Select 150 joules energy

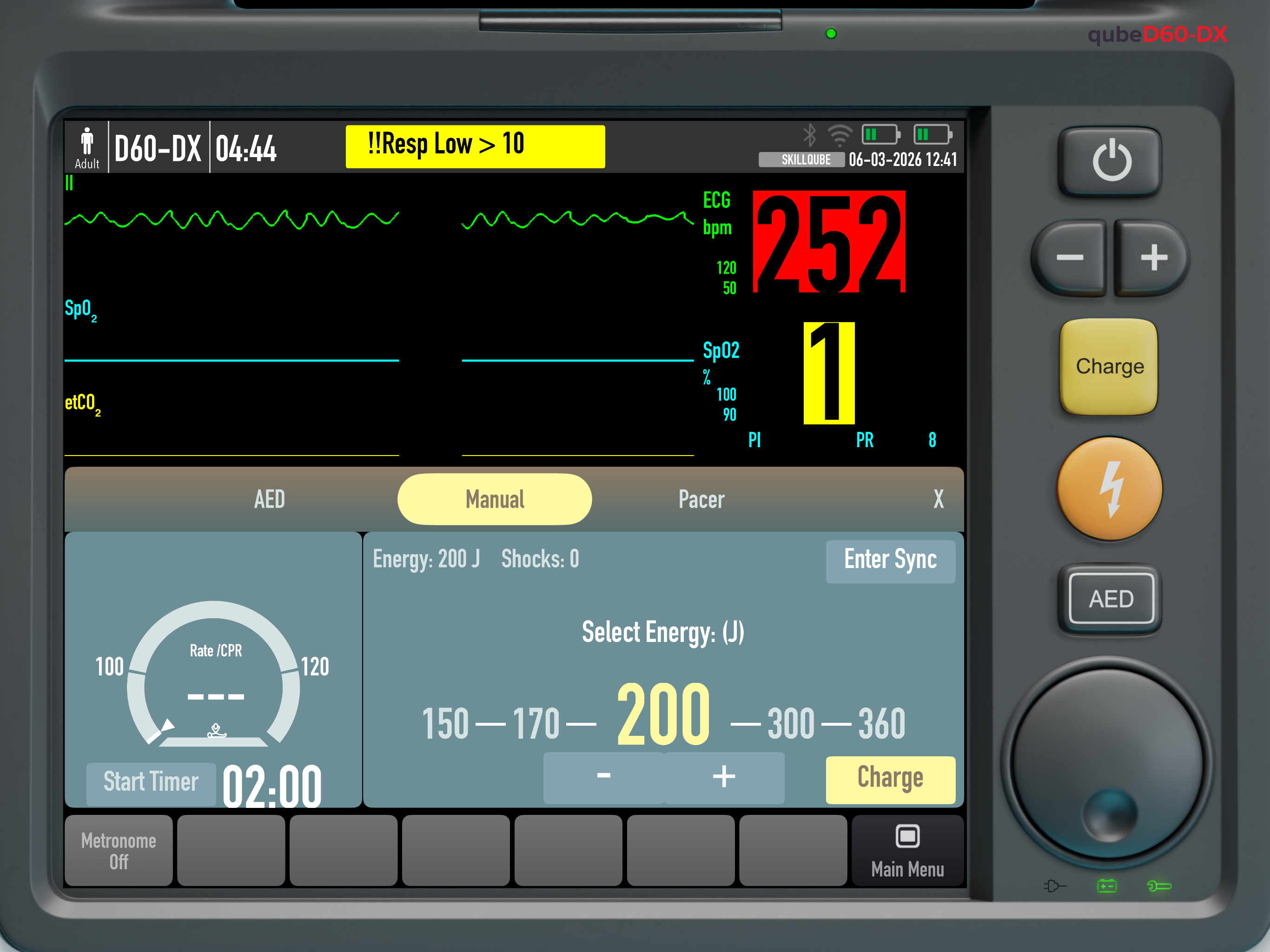coord(445,723)
